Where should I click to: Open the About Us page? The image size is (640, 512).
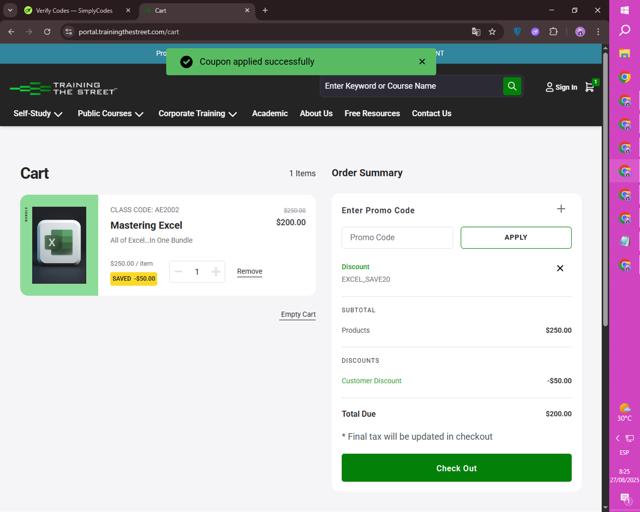tap(316, 114)
